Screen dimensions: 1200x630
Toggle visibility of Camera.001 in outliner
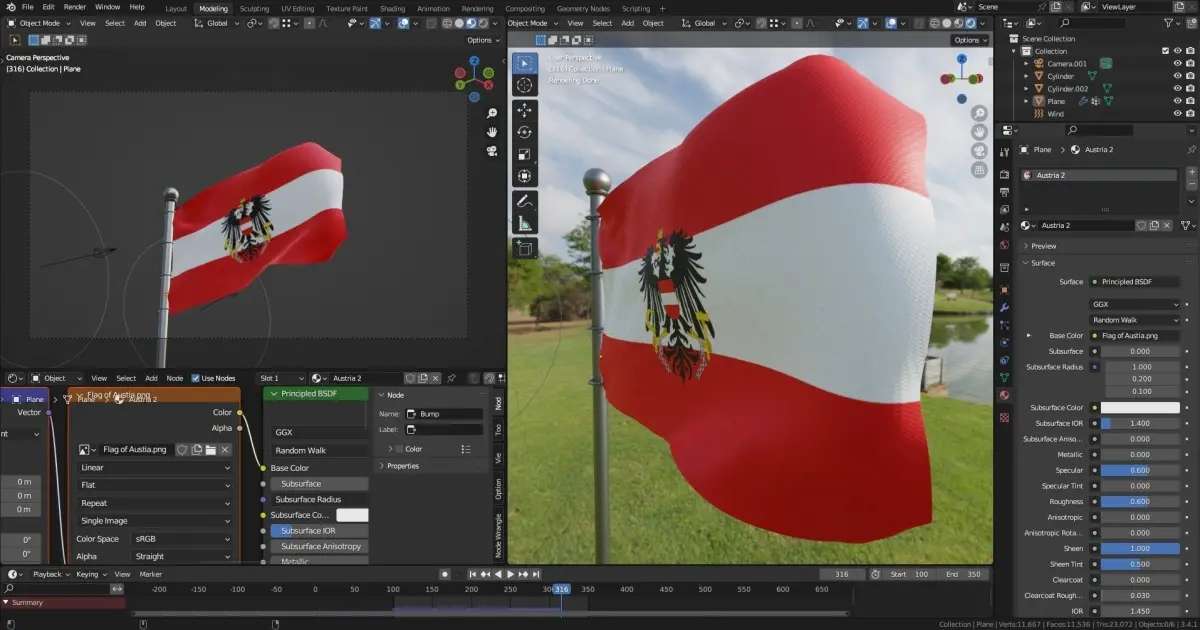click(x=1177, y=63)
